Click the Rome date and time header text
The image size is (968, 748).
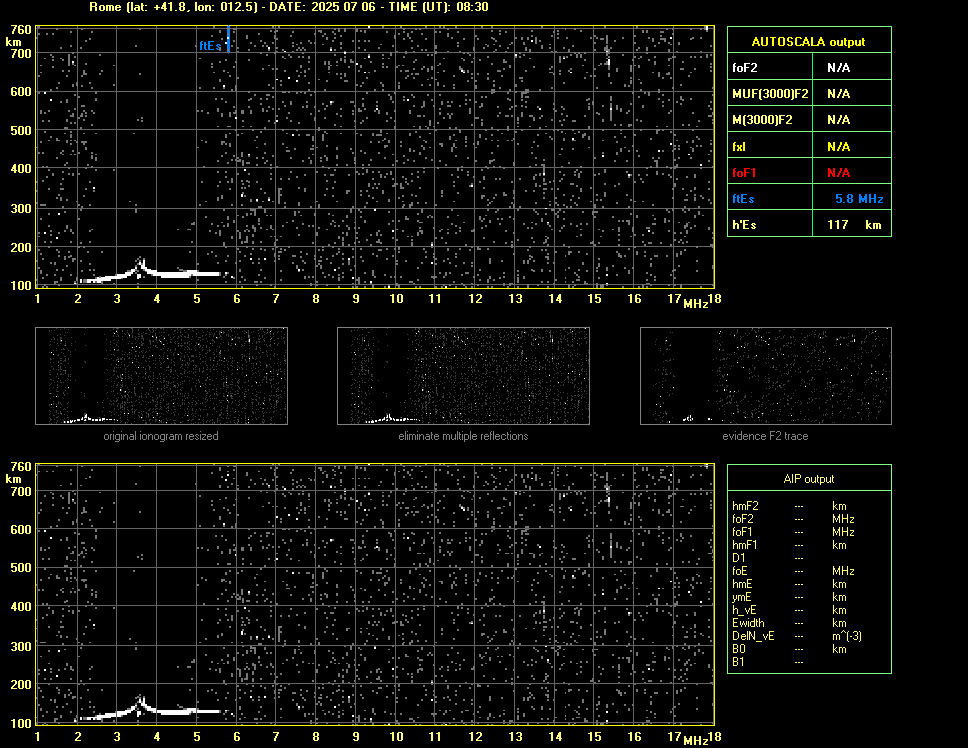pyautogui.click(x=289, y=7)
